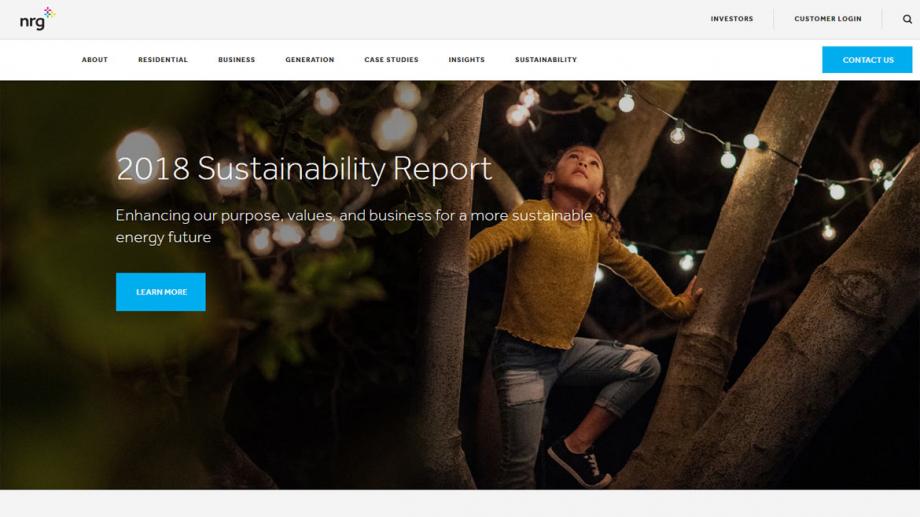This screenshot has width=920, height=517.
Task: Expand the Business navigation item
Action: (236, 60)
